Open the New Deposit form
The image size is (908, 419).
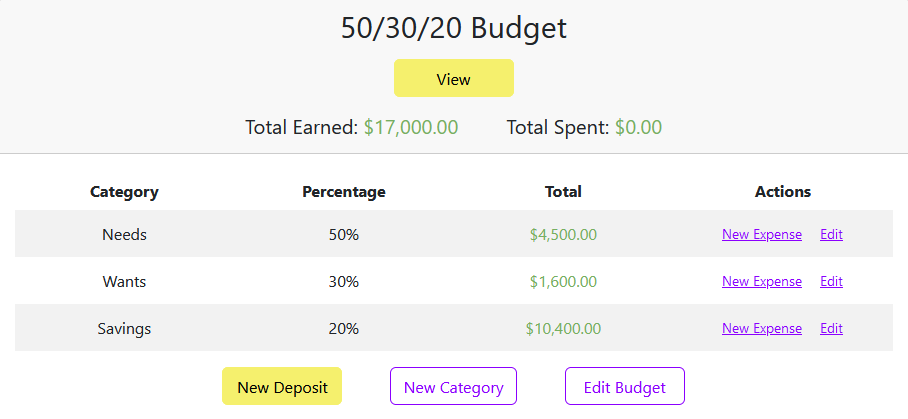[282, 386]
